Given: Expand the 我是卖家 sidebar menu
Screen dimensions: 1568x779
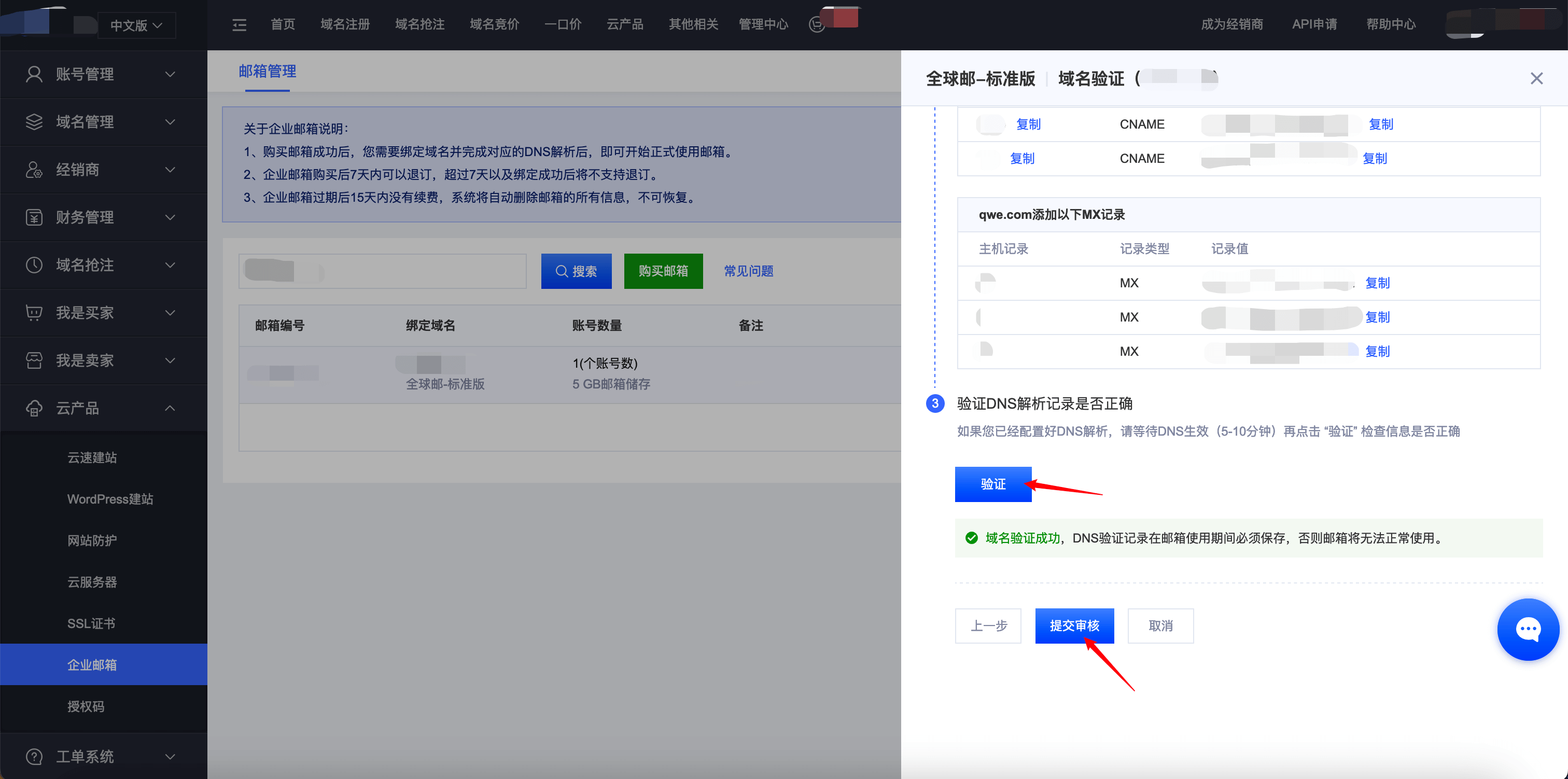Looking at the screenshot, I should pos(170,360).
